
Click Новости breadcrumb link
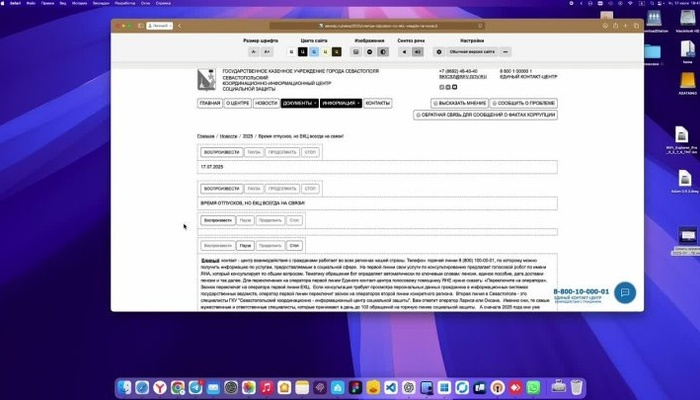pos(228,136)
